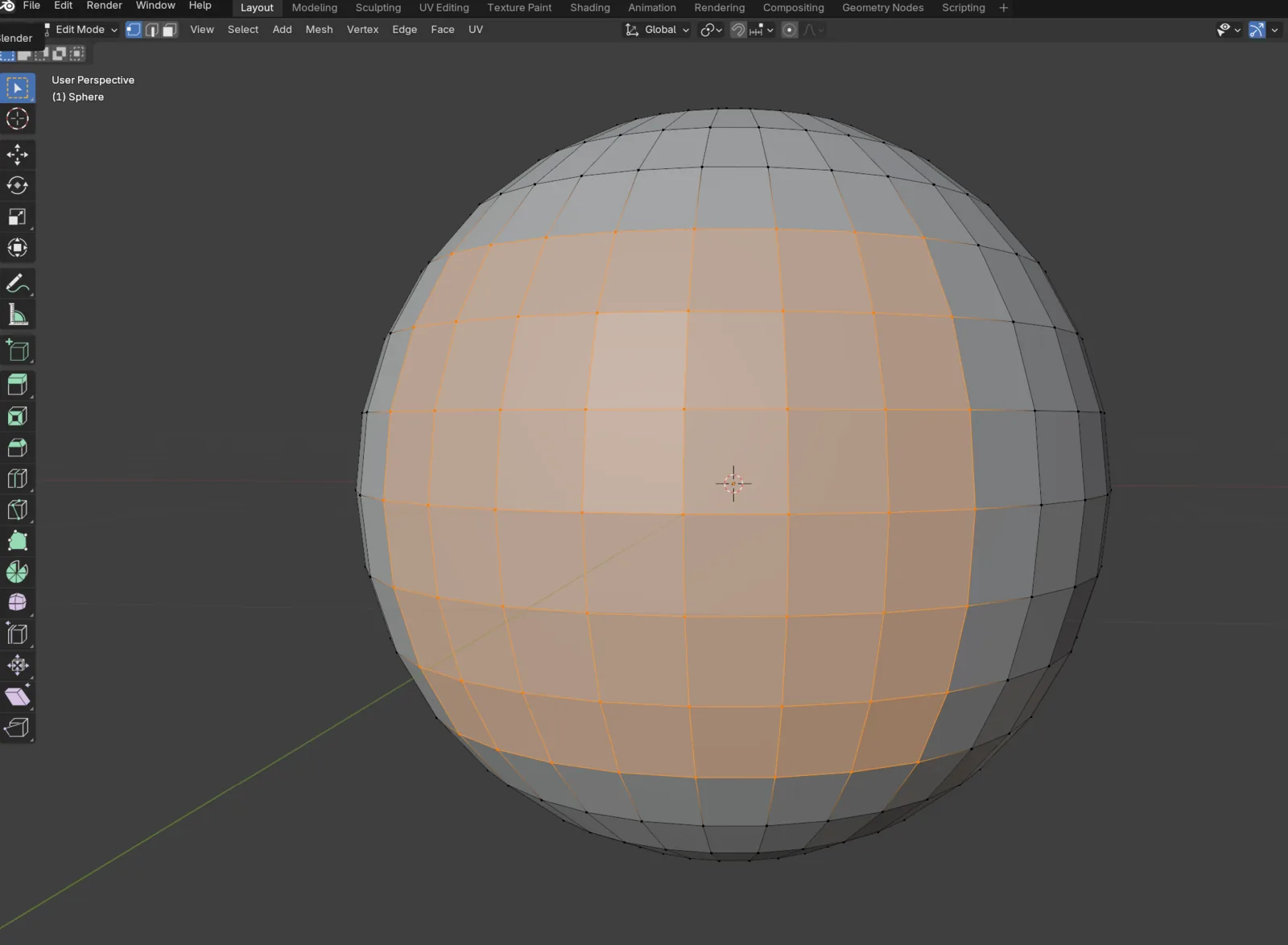Open the Render menu

(x=104, y=6)
